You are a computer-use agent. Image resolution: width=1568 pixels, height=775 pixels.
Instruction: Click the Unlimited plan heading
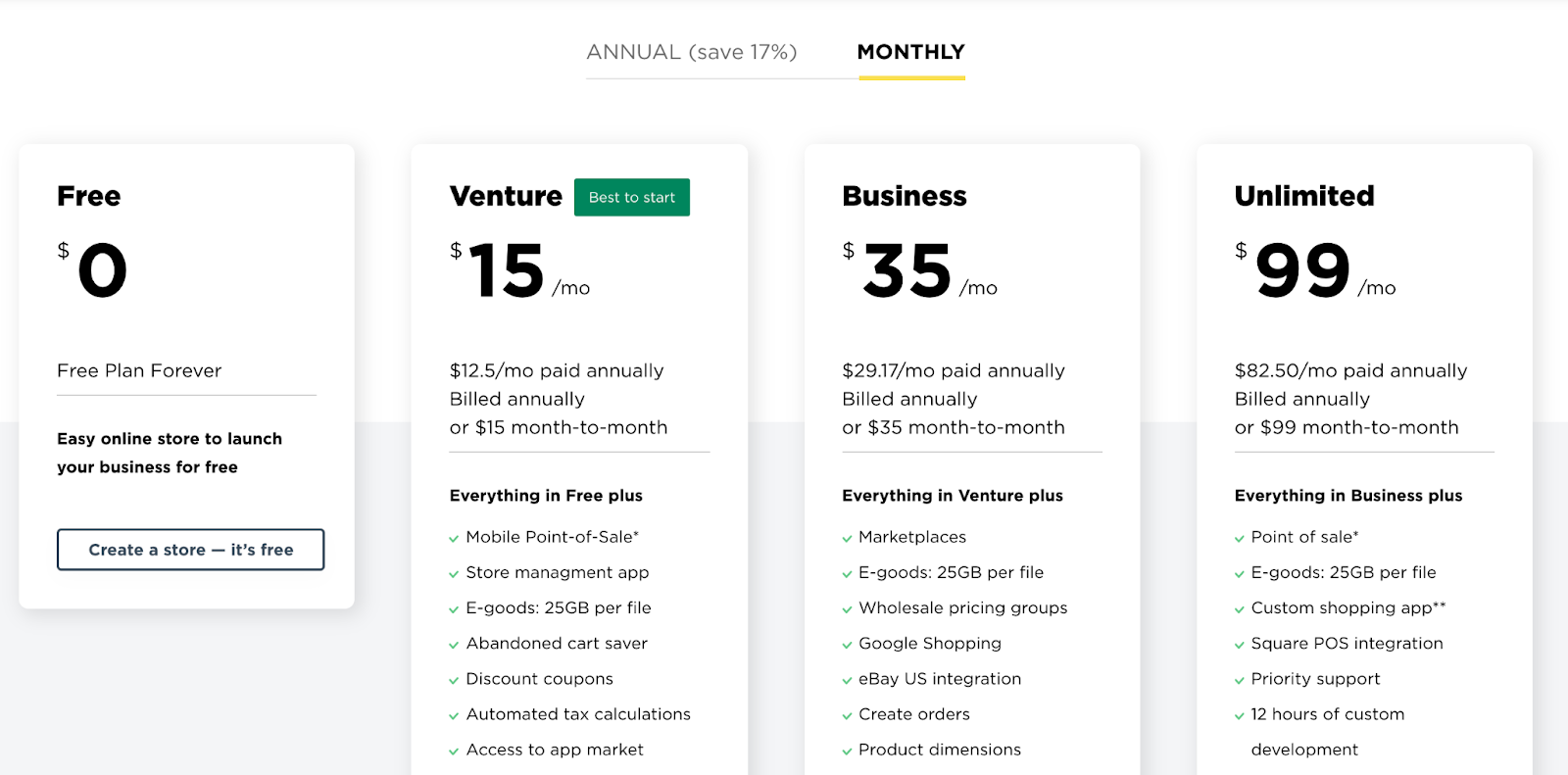click(x=1304, y=196)
